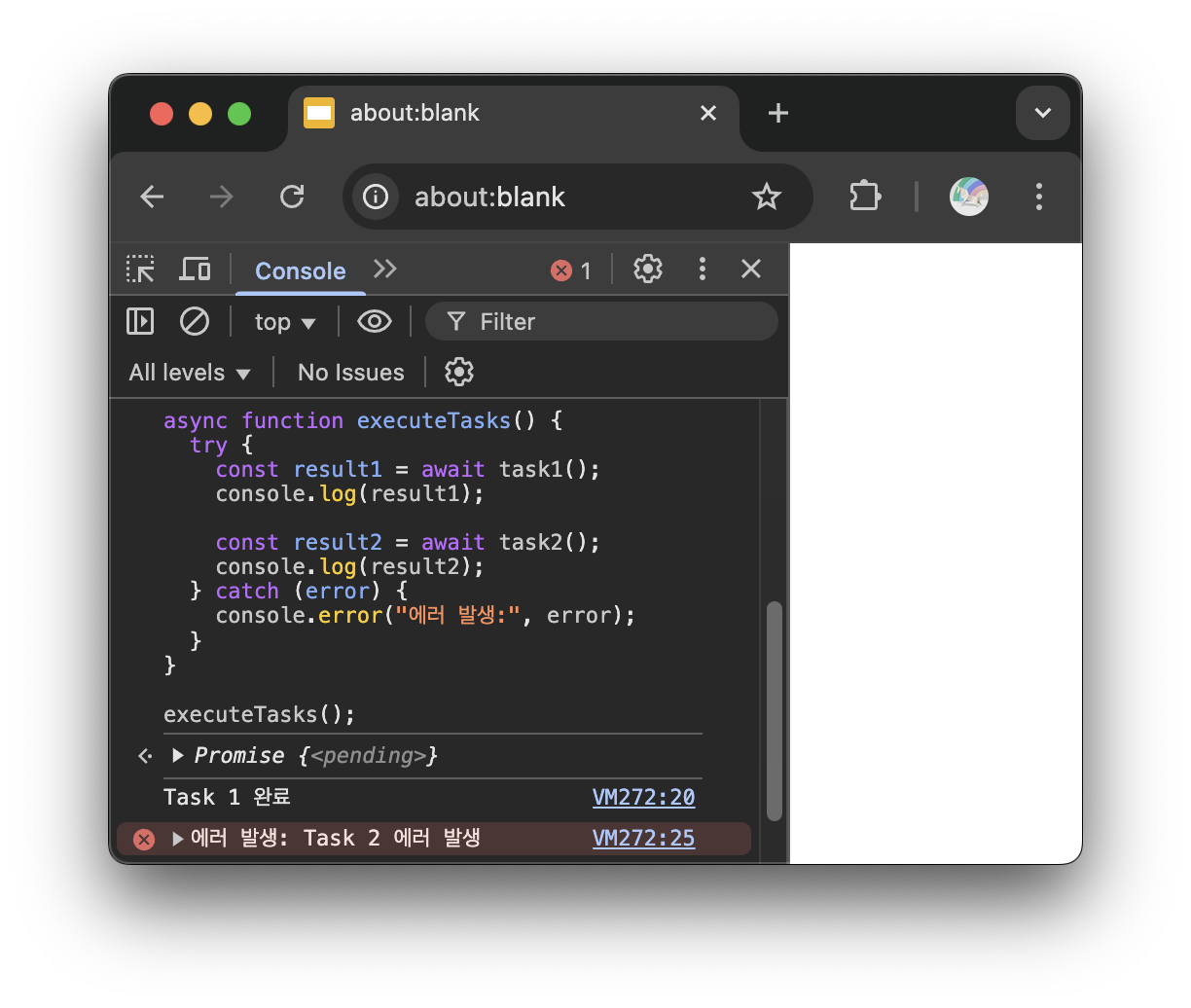1191x1008 pixels.
Task: Select the about:blank tab
Action: coord(514,115)
